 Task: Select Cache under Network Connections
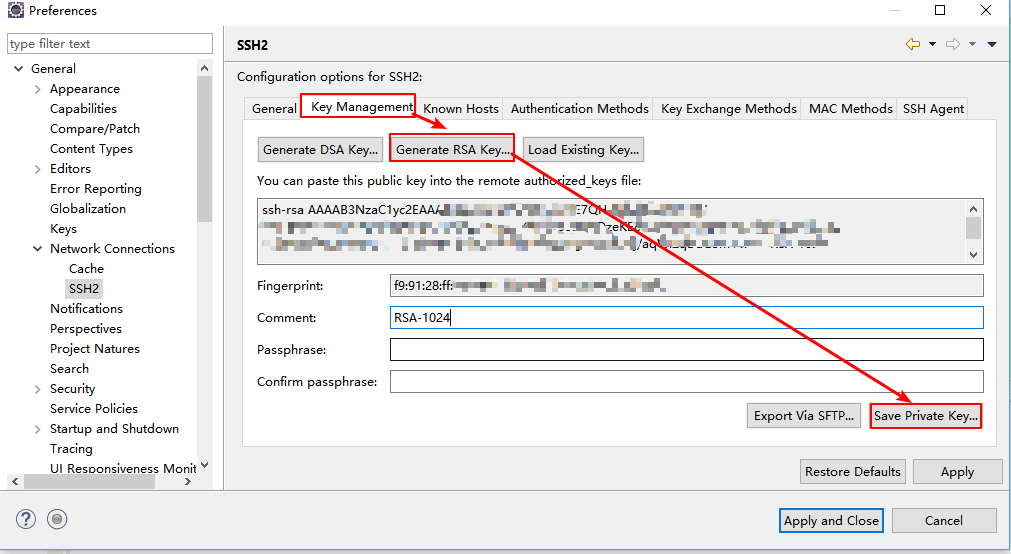click(x=86, y=268)
